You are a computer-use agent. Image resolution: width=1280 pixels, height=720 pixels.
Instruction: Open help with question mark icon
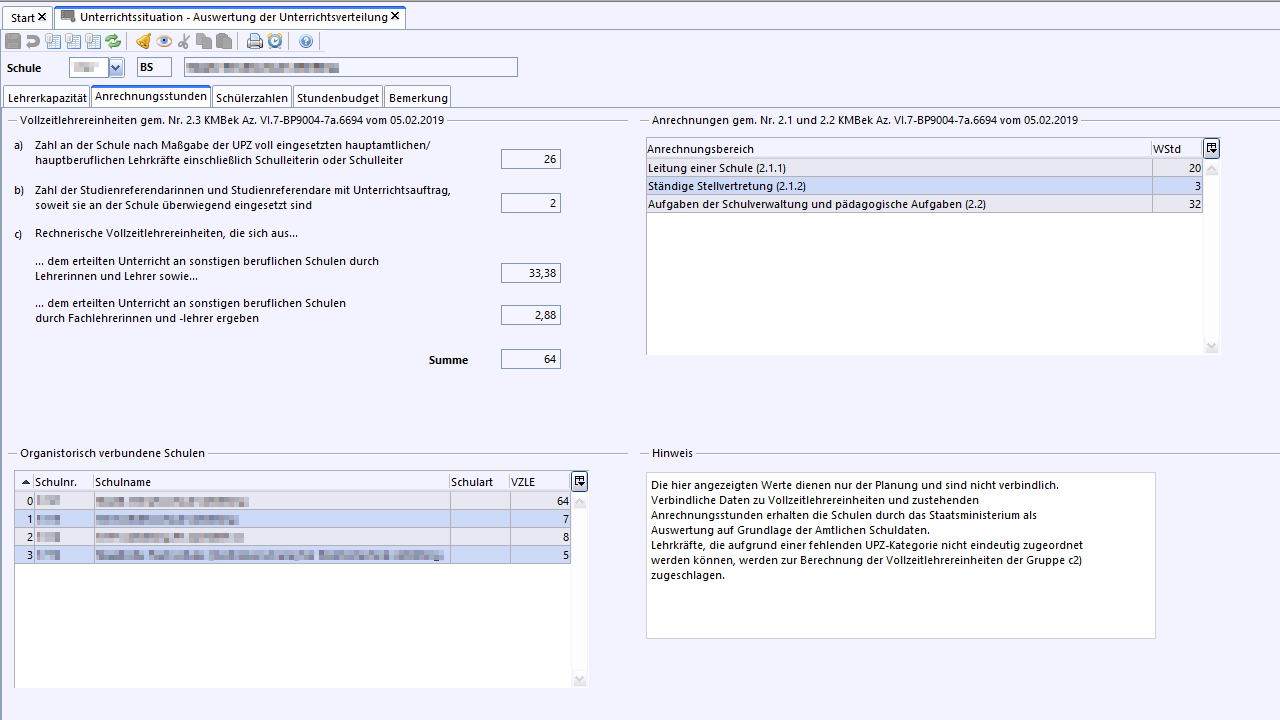[x=306, y=41]
